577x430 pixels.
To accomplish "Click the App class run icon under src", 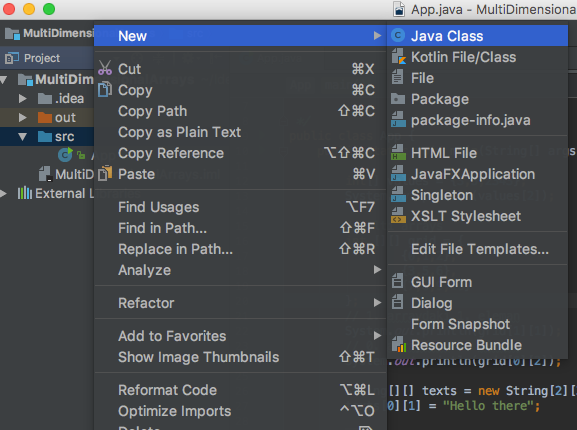I will point(66,155).
